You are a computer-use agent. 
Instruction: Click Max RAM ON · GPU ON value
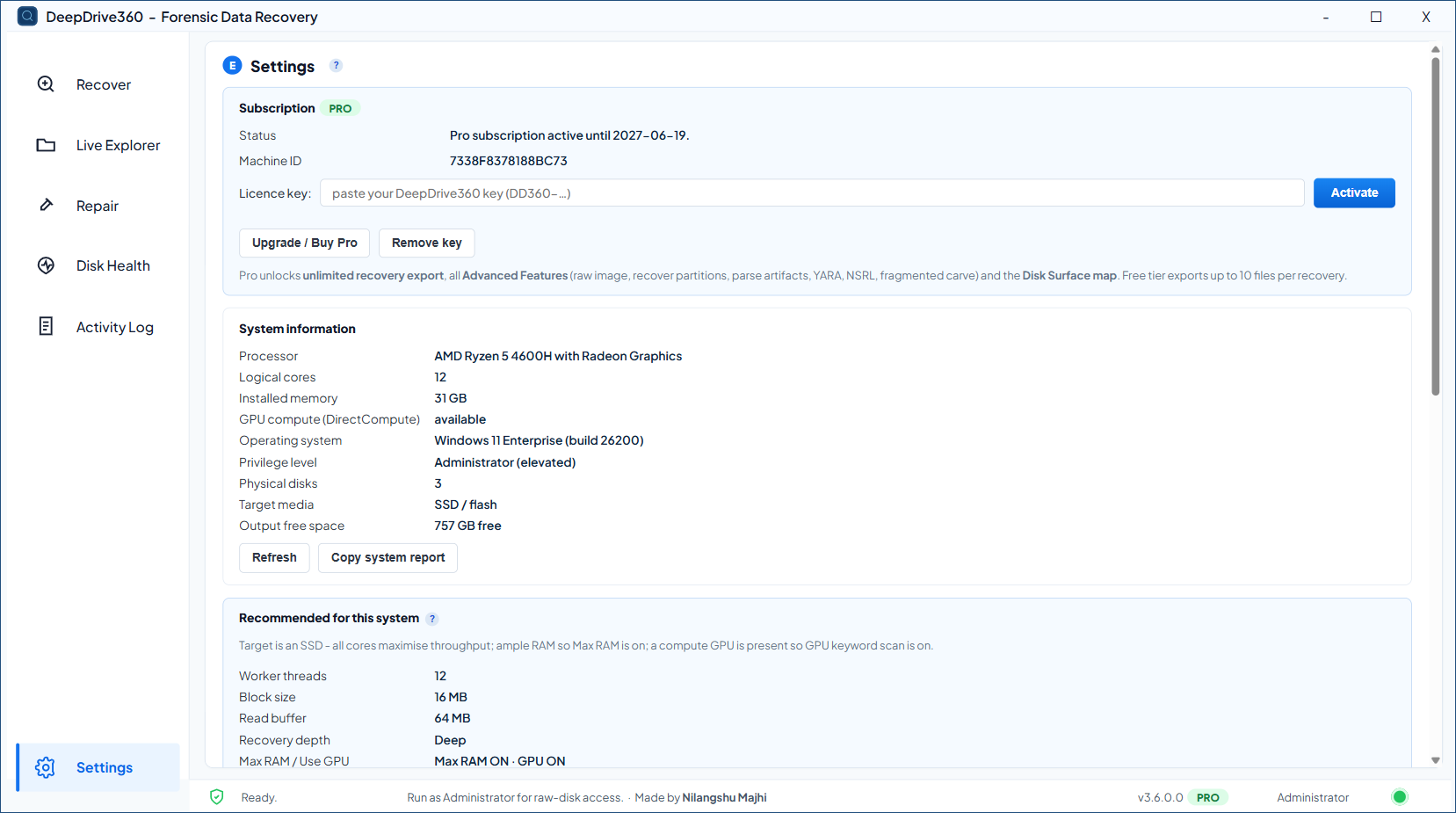coord(500,761)
